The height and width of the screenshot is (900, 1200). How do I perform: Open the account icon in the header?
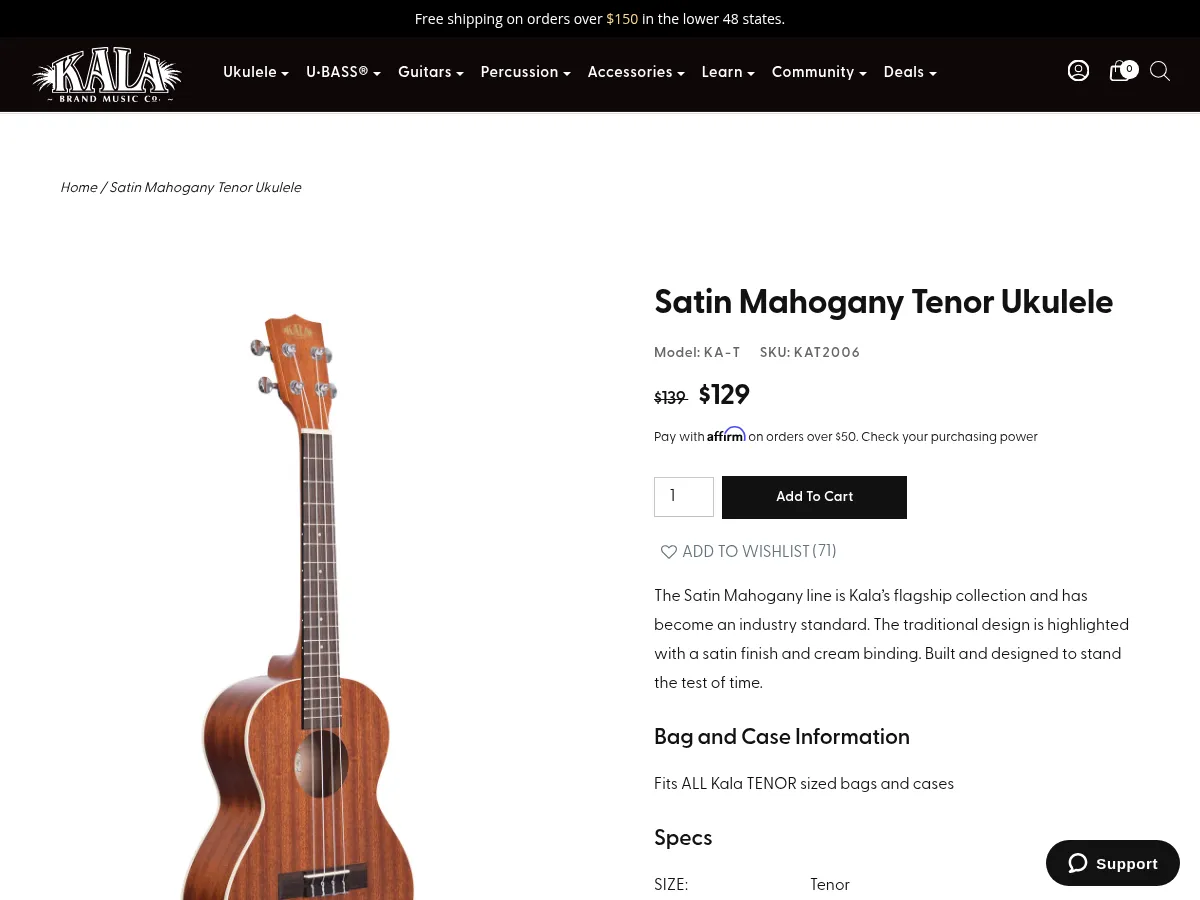coord(1078,71)
